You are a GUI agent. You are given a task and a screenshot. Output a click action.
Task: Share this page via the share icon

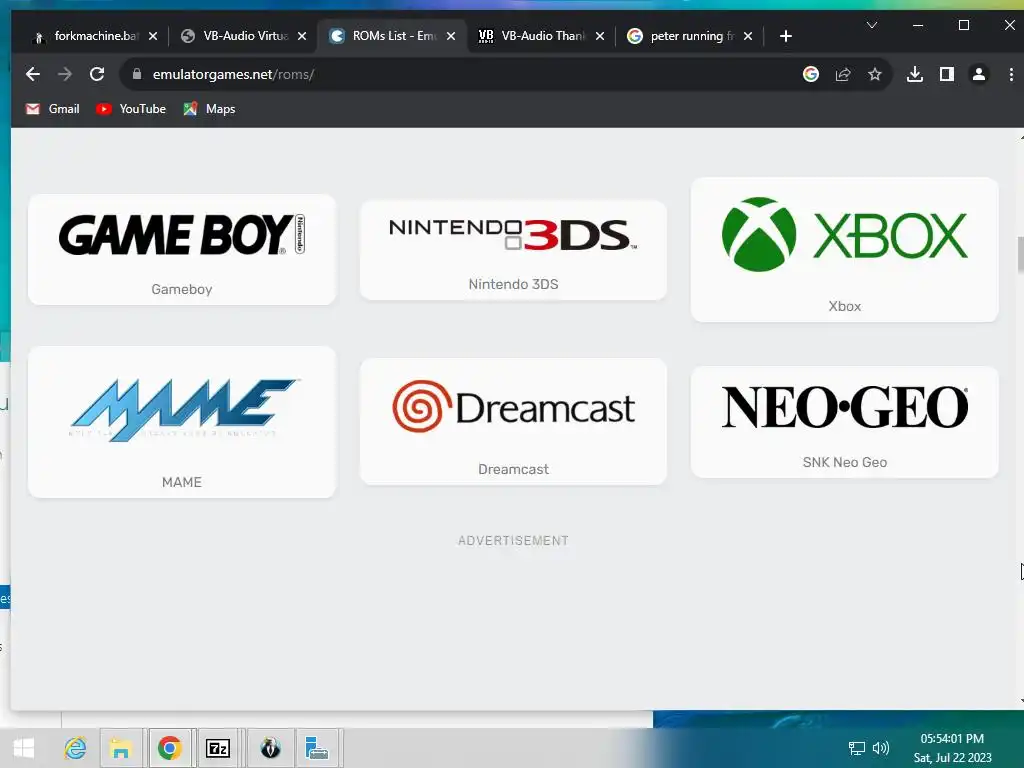[842, 74]
